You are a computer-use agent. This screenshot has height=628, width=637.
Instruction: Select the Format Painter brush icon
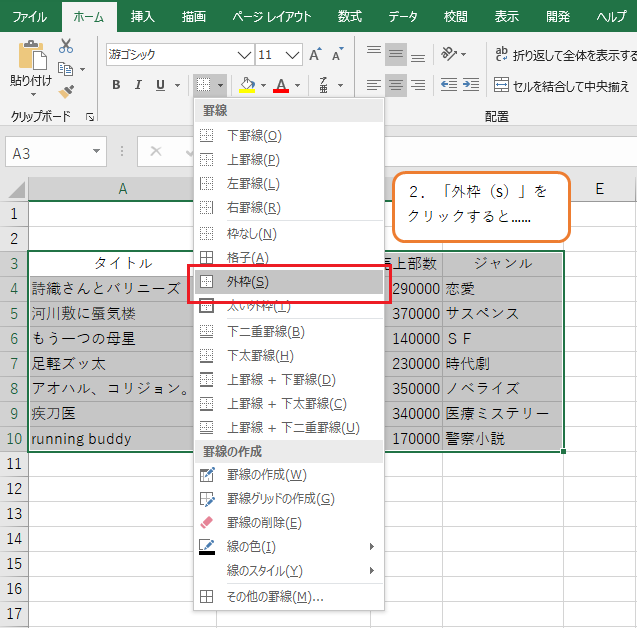click(66, 92)
